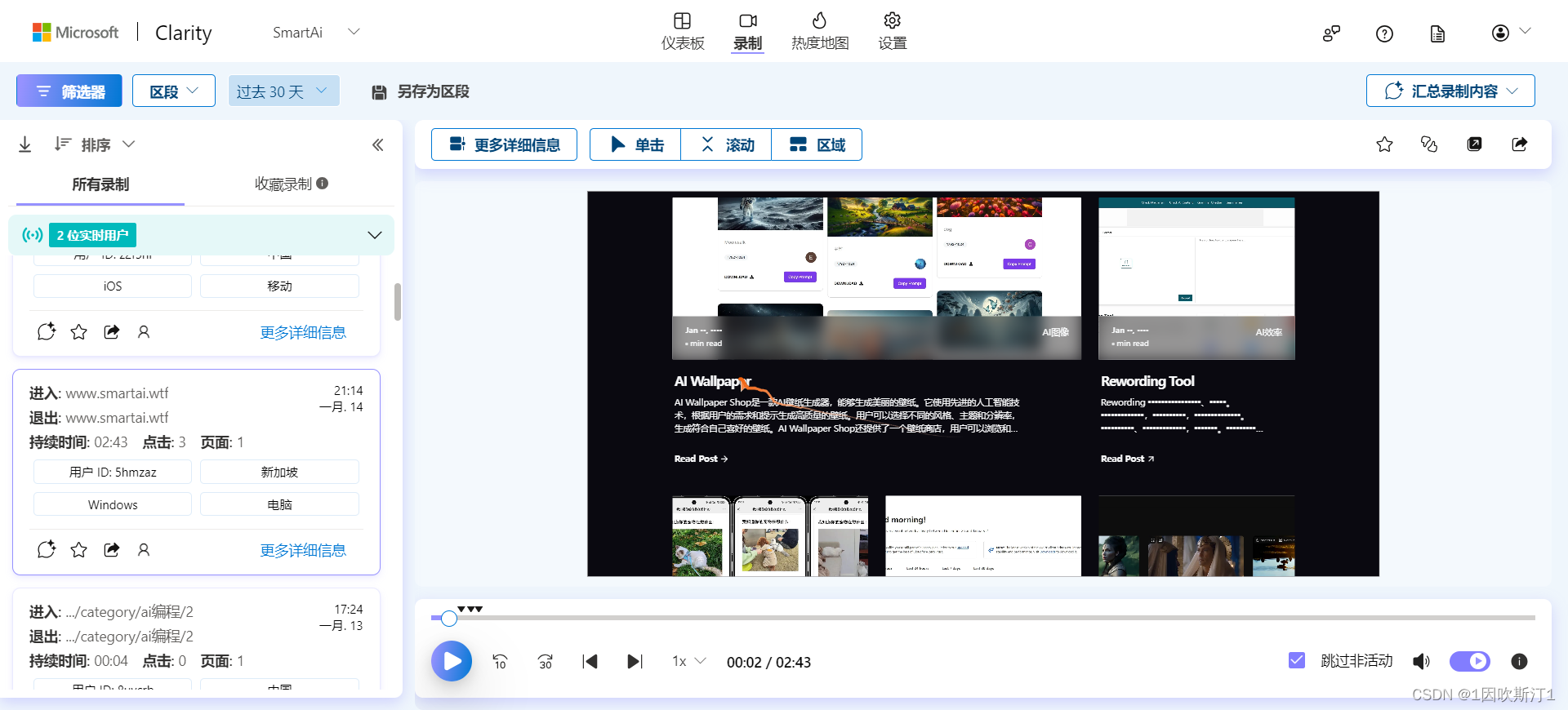This screenshot has width=1568, height=710.
Task: Toggle the 滚动 scroll view
Action: click(x=726, y=144)
